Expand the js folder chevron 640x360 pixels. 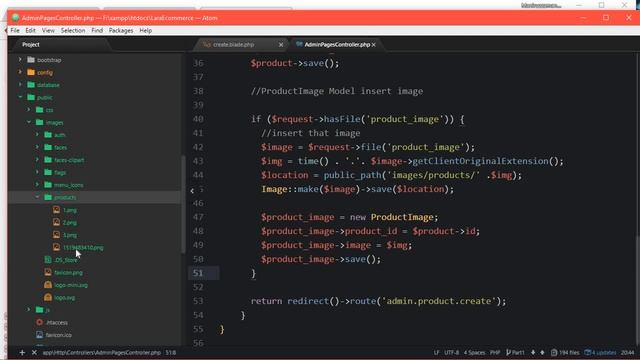pos(29,310)
